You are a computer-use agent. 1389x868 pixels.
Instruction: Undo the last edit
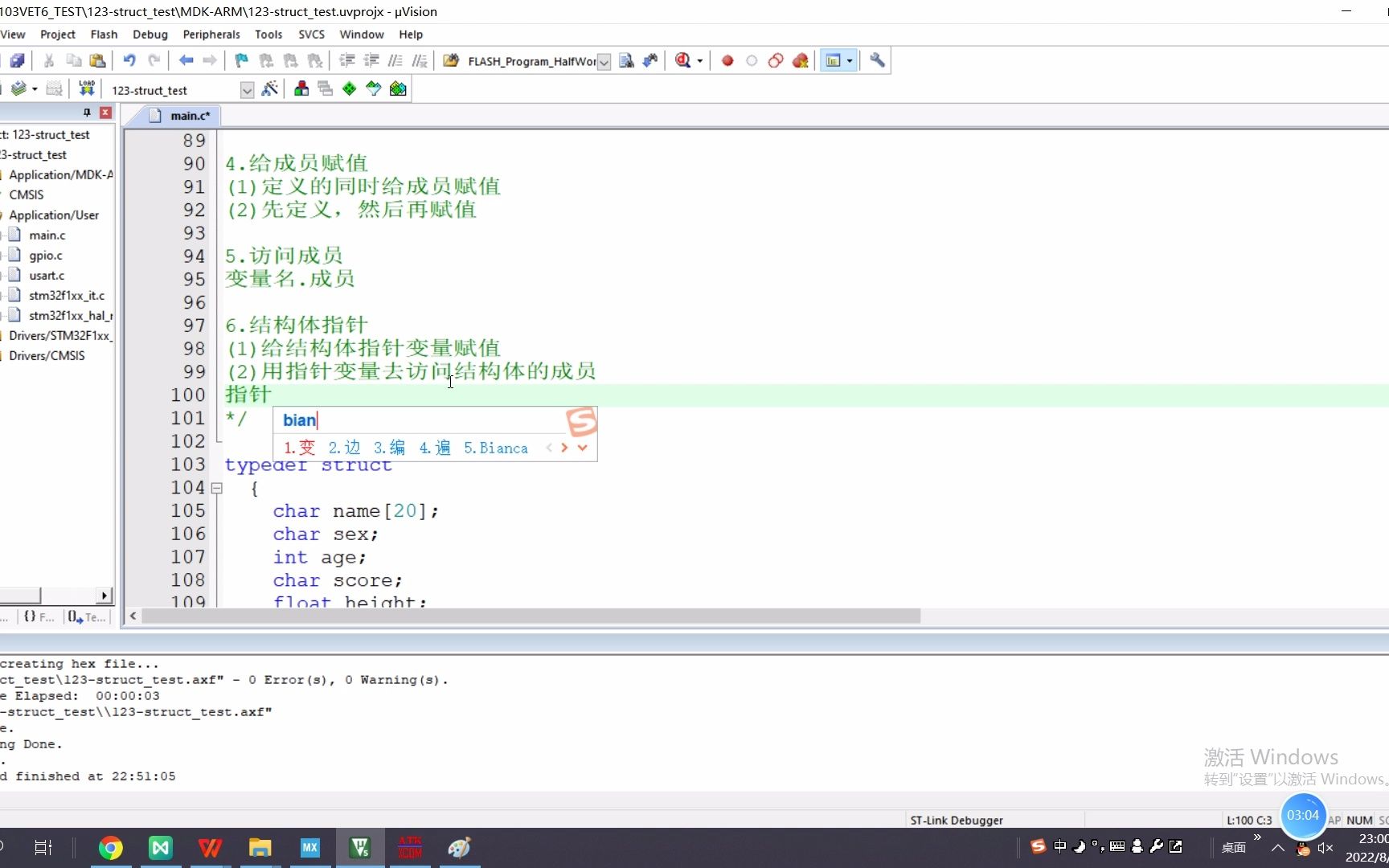coord(128,60)
